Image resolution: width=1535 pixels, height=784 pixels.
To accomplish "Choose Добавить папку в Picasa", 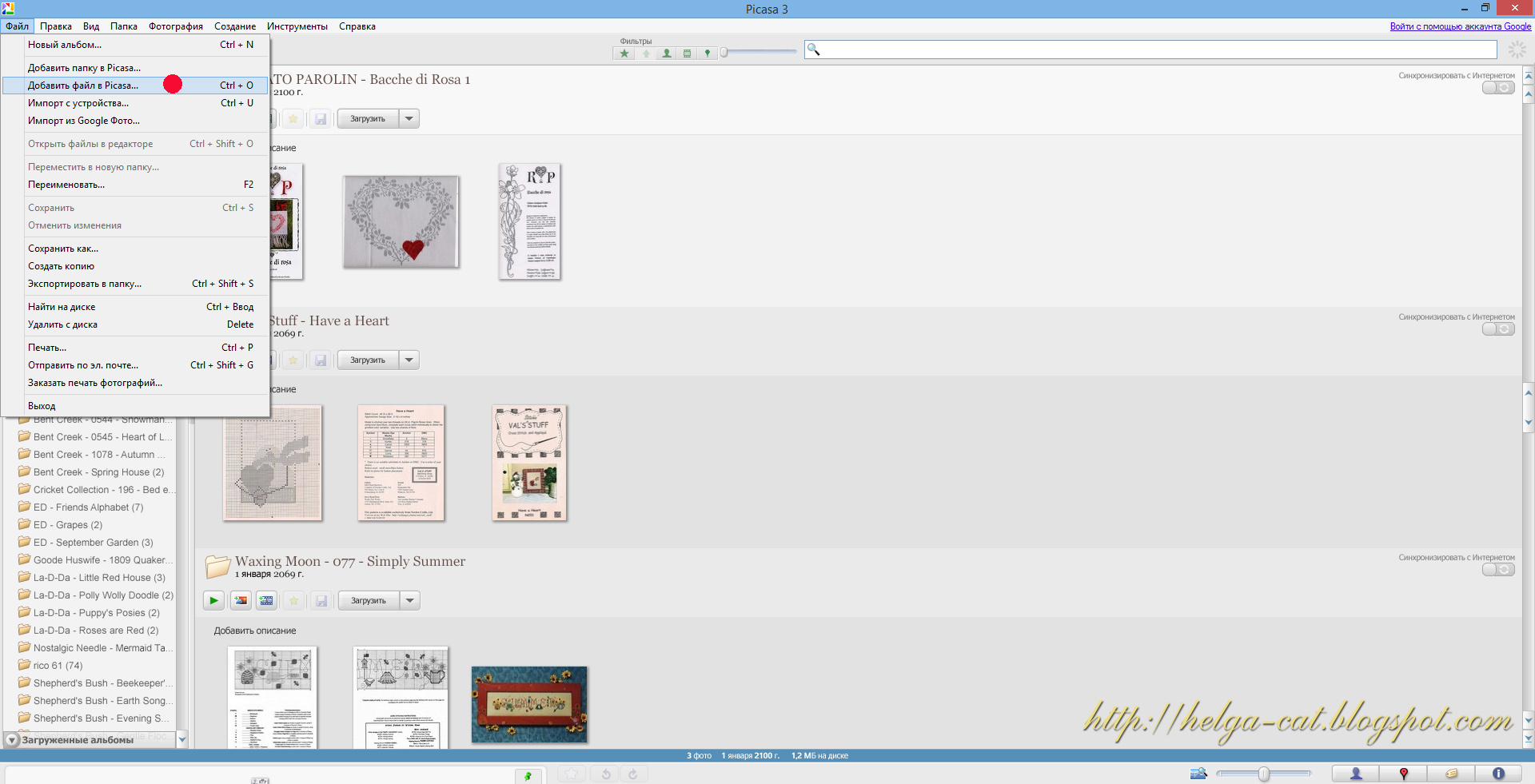I will [x=135, y=68].
